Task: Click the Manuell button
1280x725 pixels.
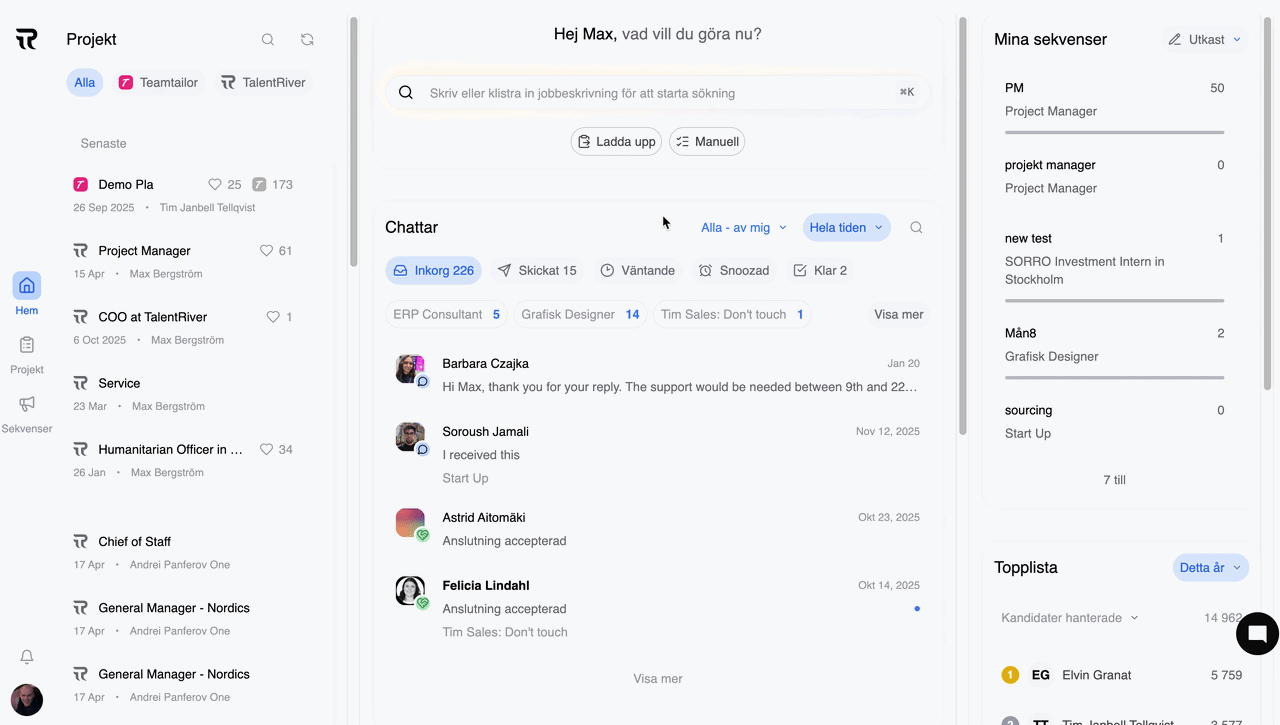Action: pyautogui.click(x=707, y=142)
